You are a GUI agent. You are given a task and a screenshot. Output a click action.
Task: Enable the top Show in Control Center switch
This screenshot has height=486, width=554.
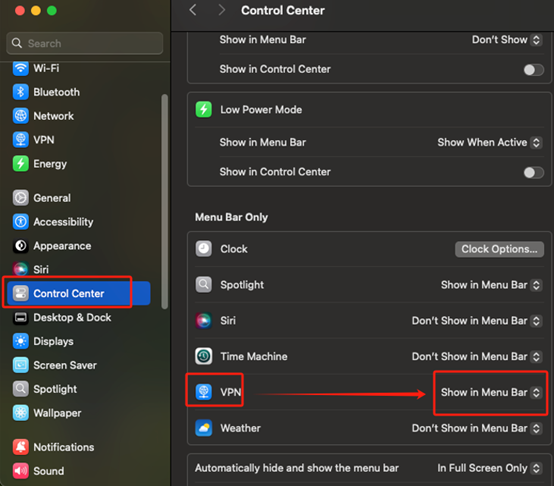pyautogui.click(x=534, y=70)
